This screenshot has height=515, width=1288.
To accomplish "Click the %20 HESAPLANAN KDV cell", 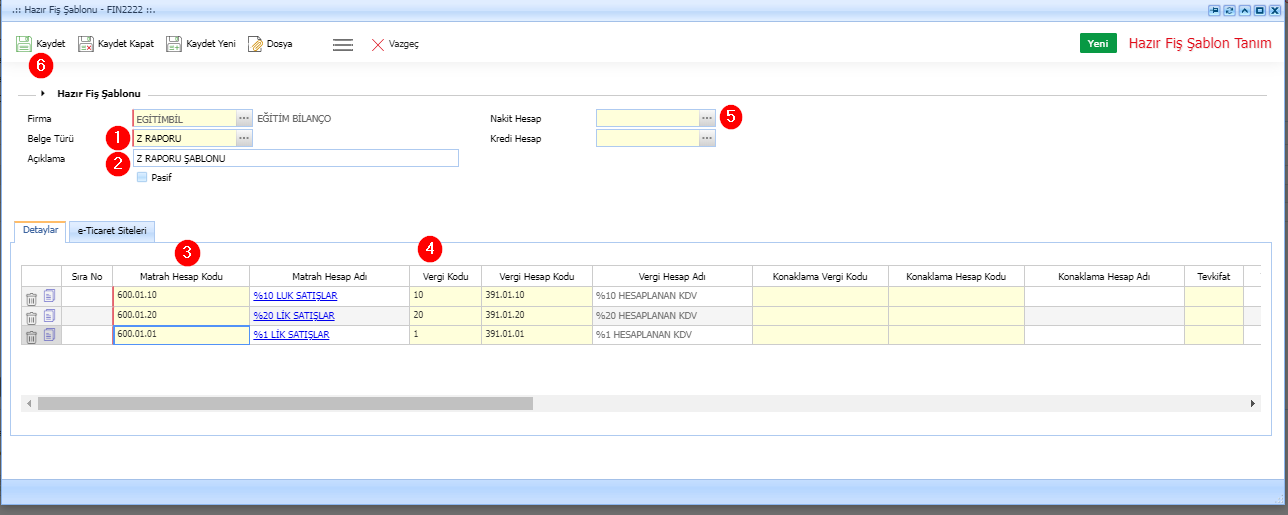I will pyautogui.click(x=672, y=315).
